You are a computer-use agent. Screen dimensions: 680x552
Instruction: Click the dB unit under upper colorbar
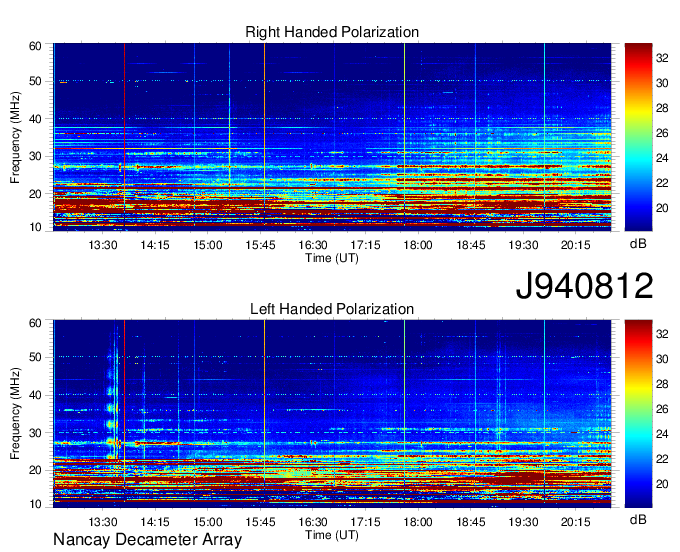point(638,244)
